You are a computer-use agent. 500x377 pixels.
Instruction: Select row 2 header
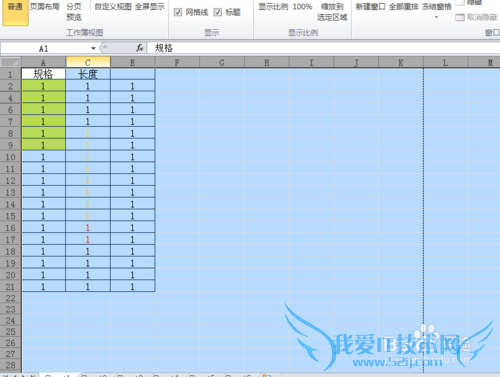pyautogui.click(x=11, y=86)
